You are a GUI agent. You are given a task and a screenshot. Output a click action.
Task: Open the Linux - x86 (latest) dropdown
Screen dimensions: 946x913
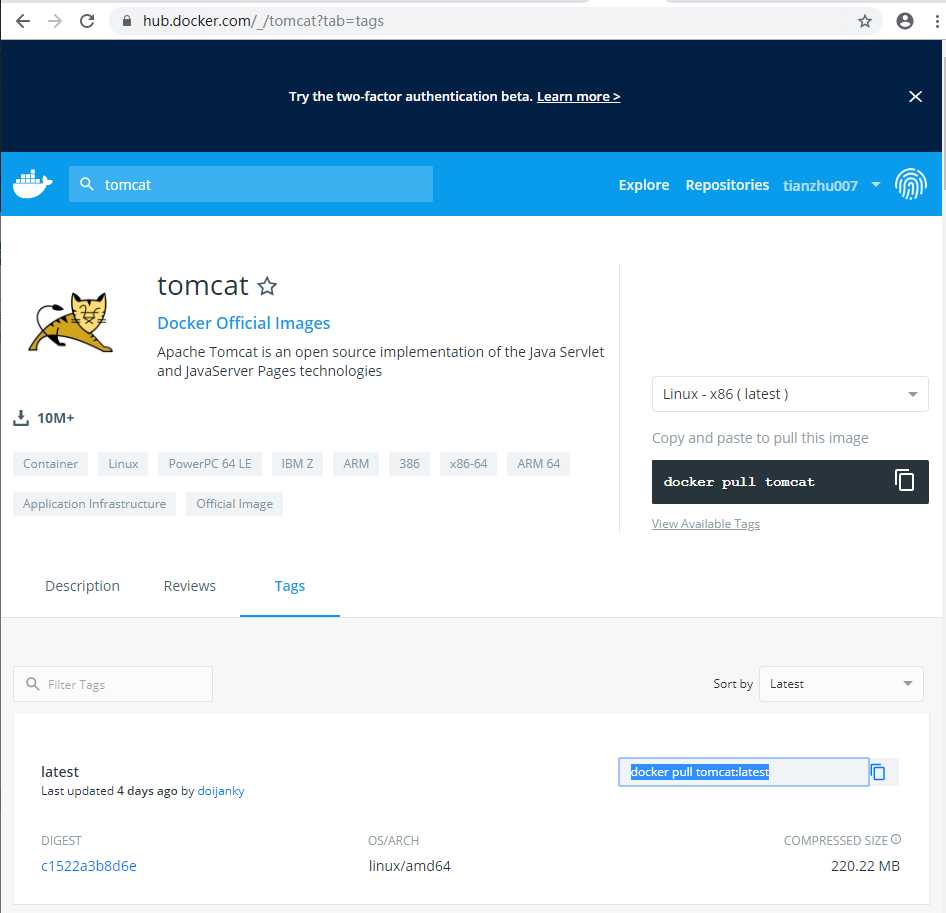[790, 394]
